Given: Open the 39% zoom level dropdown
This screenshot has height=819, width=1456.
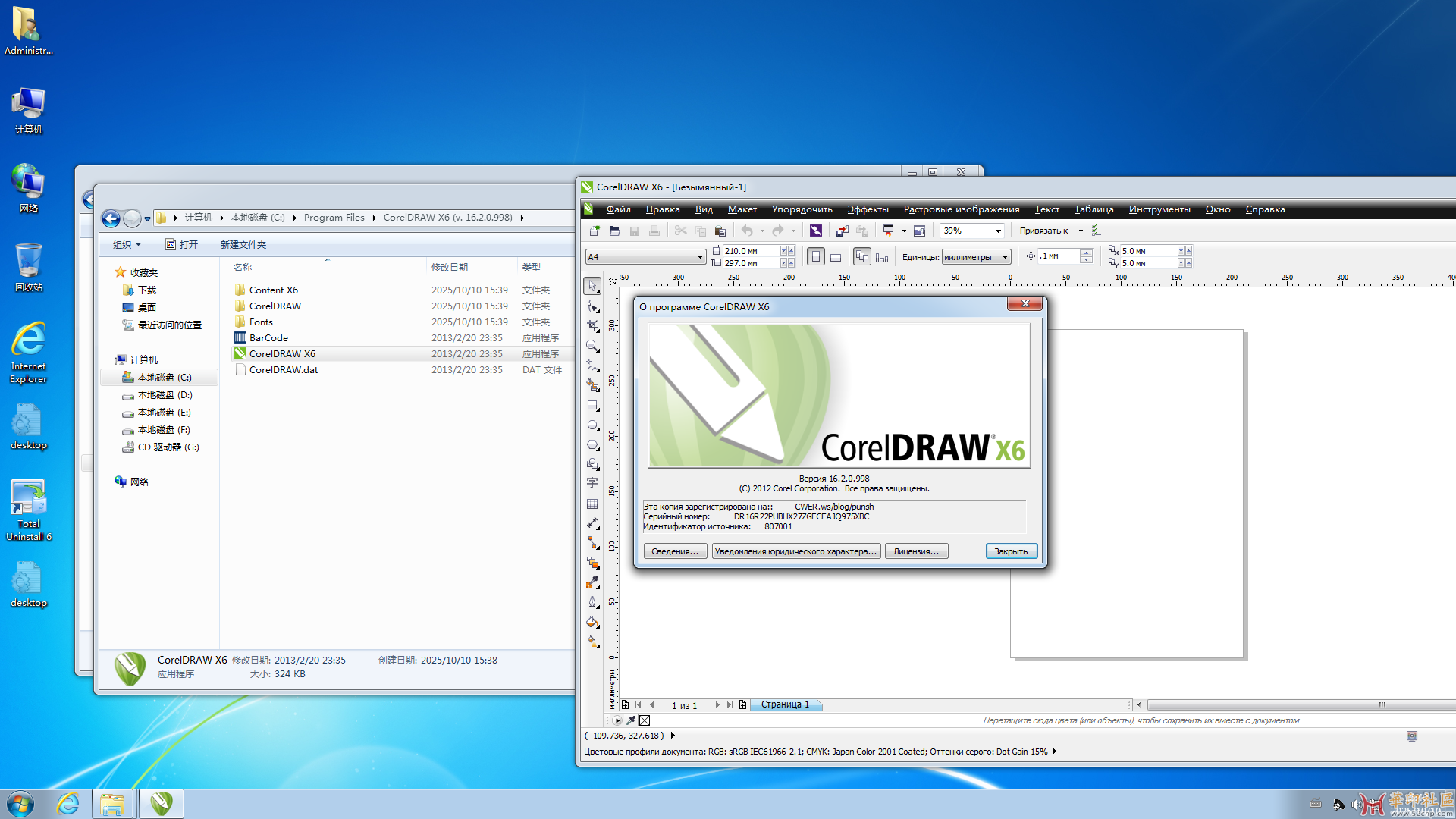Looking at the screenshot, I should [x=998, y=231].
